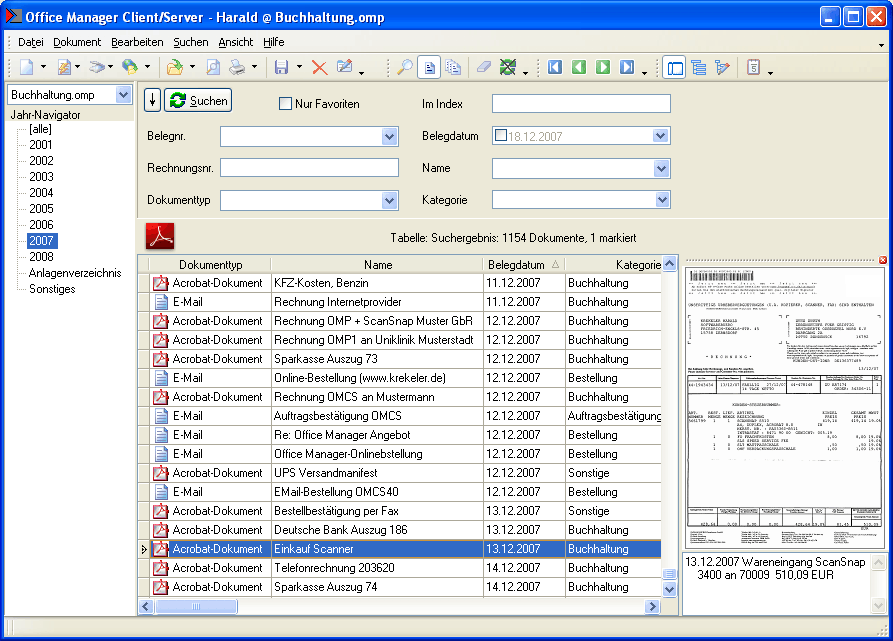893x641 pixels.
Task: Click the Suchen search button
Action: click(198, 101)
